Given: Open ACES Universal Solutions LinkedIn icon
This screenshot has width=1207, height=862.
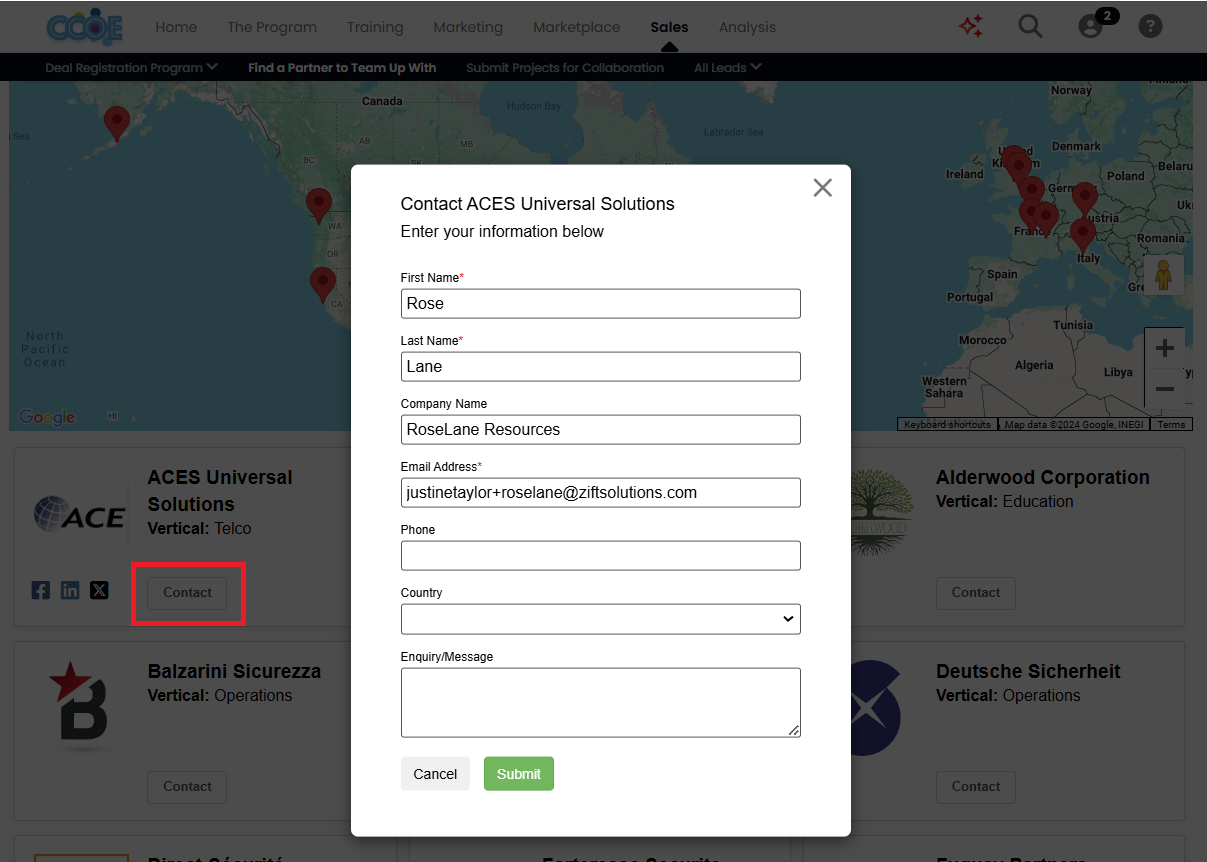Looking at the screenshot, I should point(70,590).
